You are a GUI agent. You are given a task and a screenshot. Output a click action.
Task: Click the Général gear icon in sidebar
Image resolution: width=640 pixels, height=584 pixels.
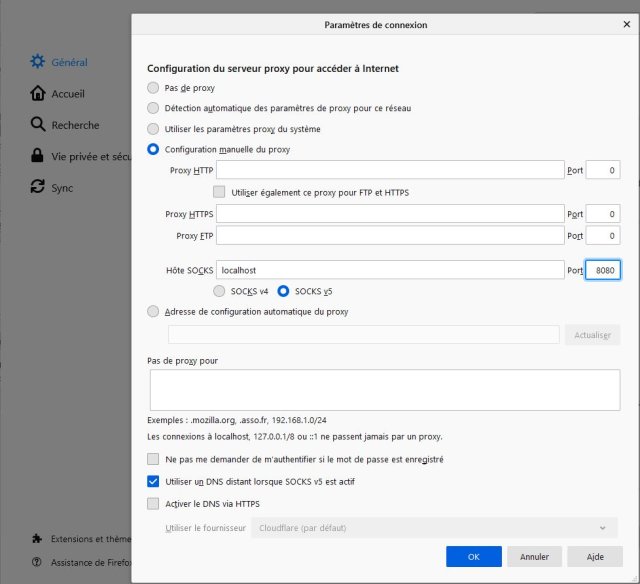[x=38, y=62]
